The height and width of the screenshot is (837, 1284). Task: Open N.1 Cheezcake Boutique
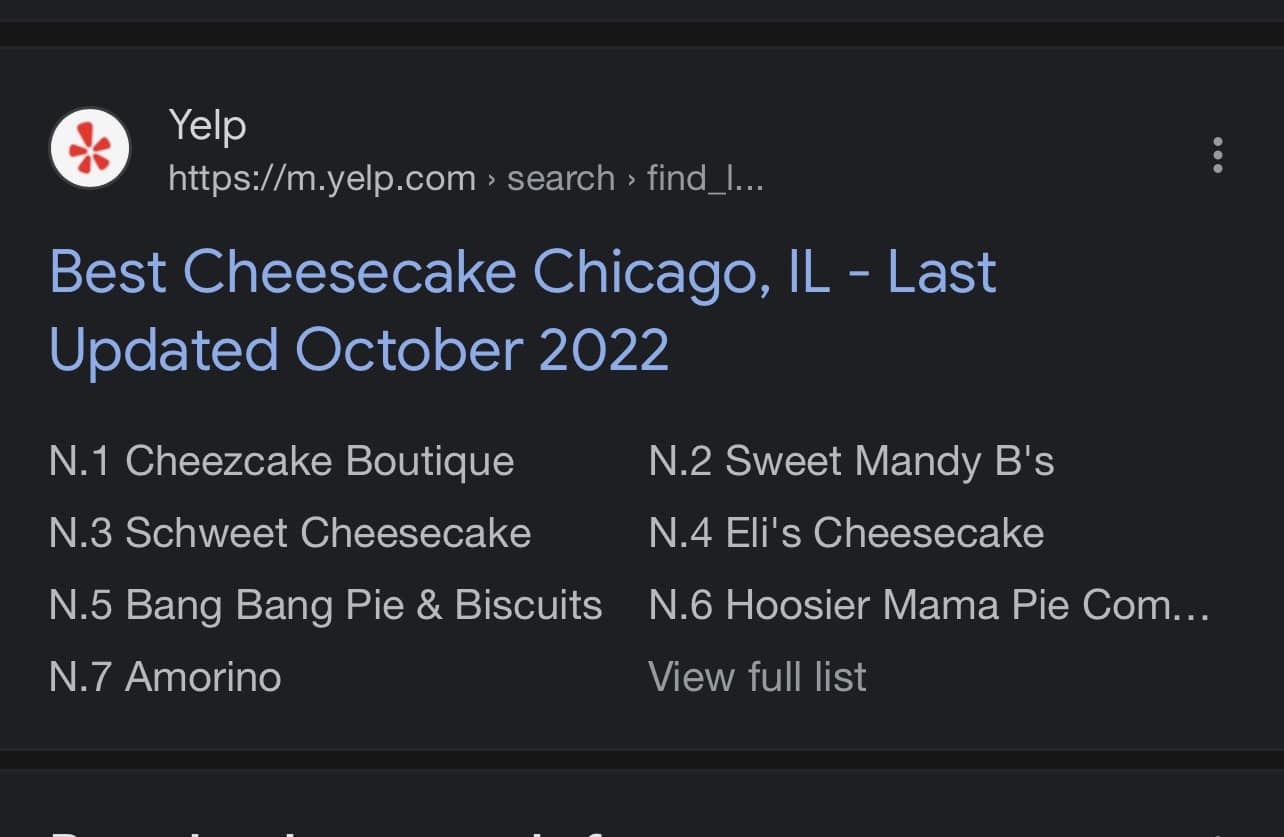281,462
